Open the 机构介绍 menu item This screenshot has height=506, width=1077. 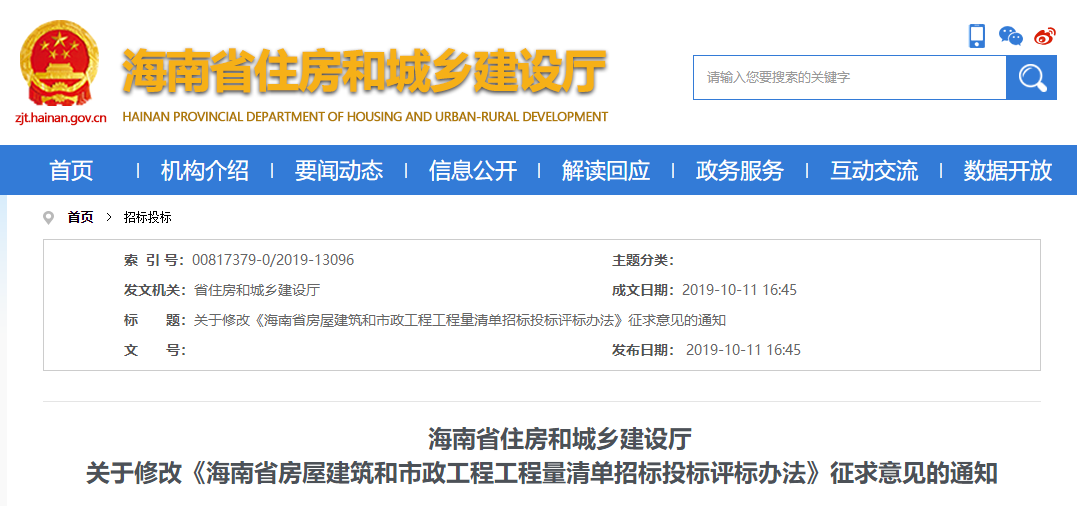click(205, 170)
